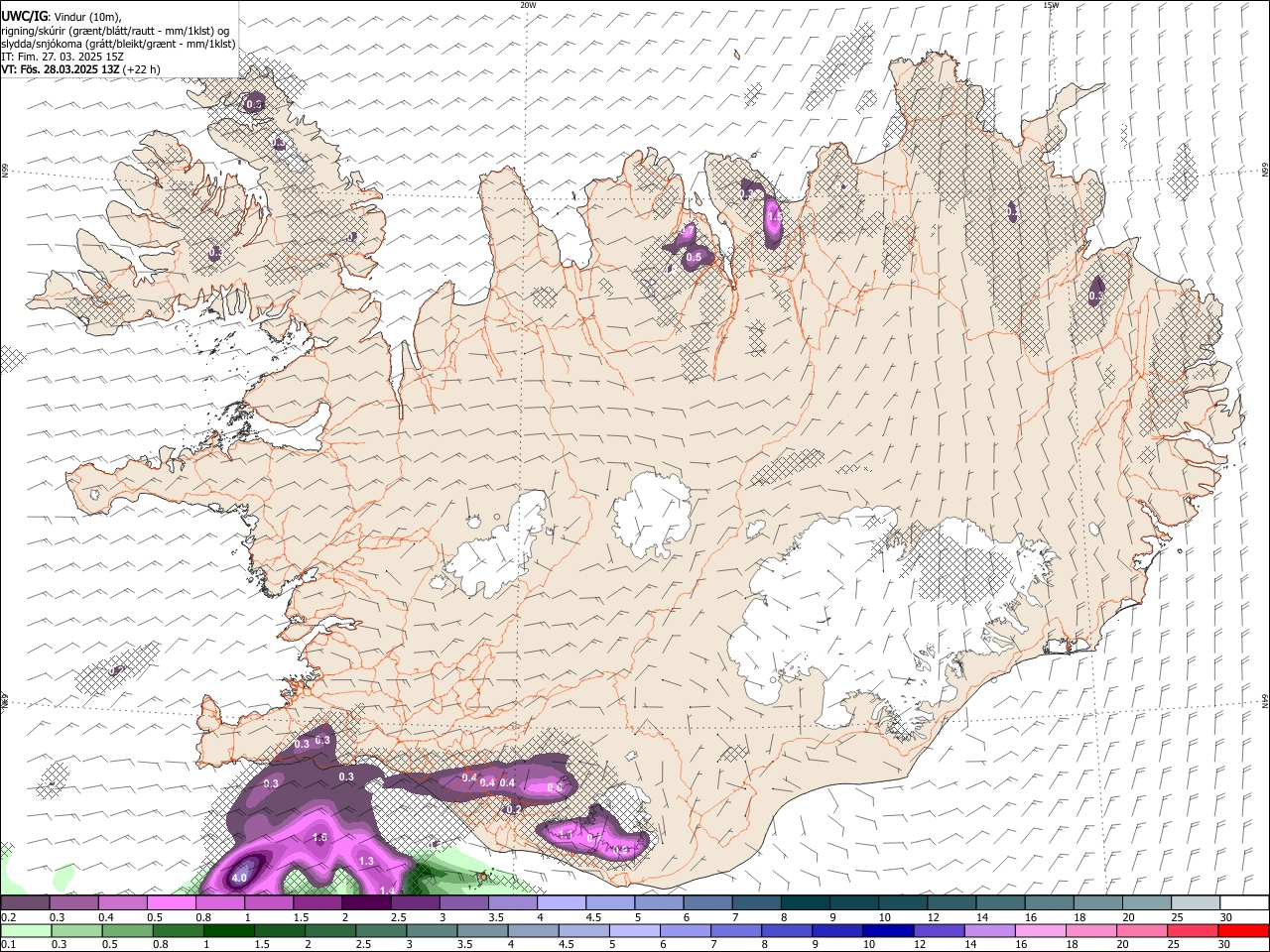Click the top legend swatch between 2 and 2.5
The width and height of the screenshot is (1270, 952).
(366, 902)
